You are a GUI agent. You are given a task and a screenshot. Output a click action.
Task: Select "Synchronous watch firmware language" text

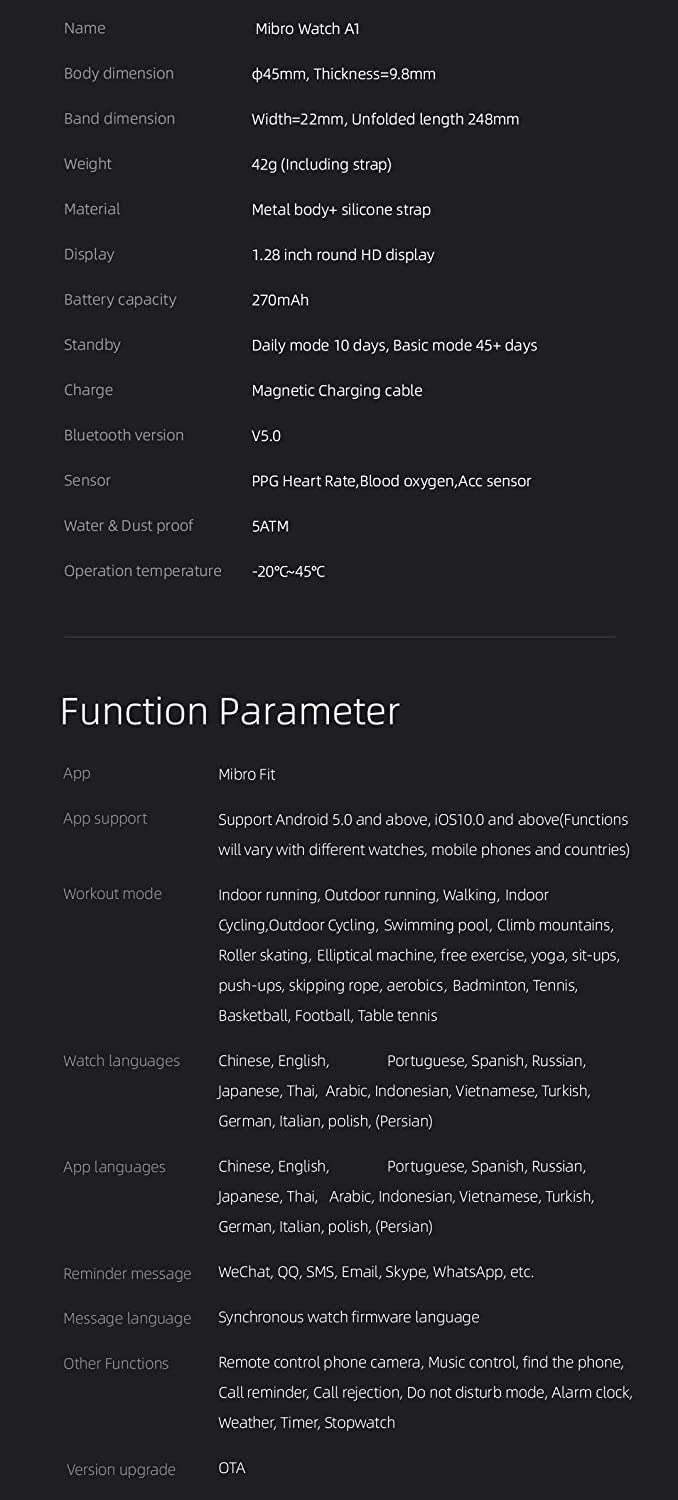(x=348, y=1317)
